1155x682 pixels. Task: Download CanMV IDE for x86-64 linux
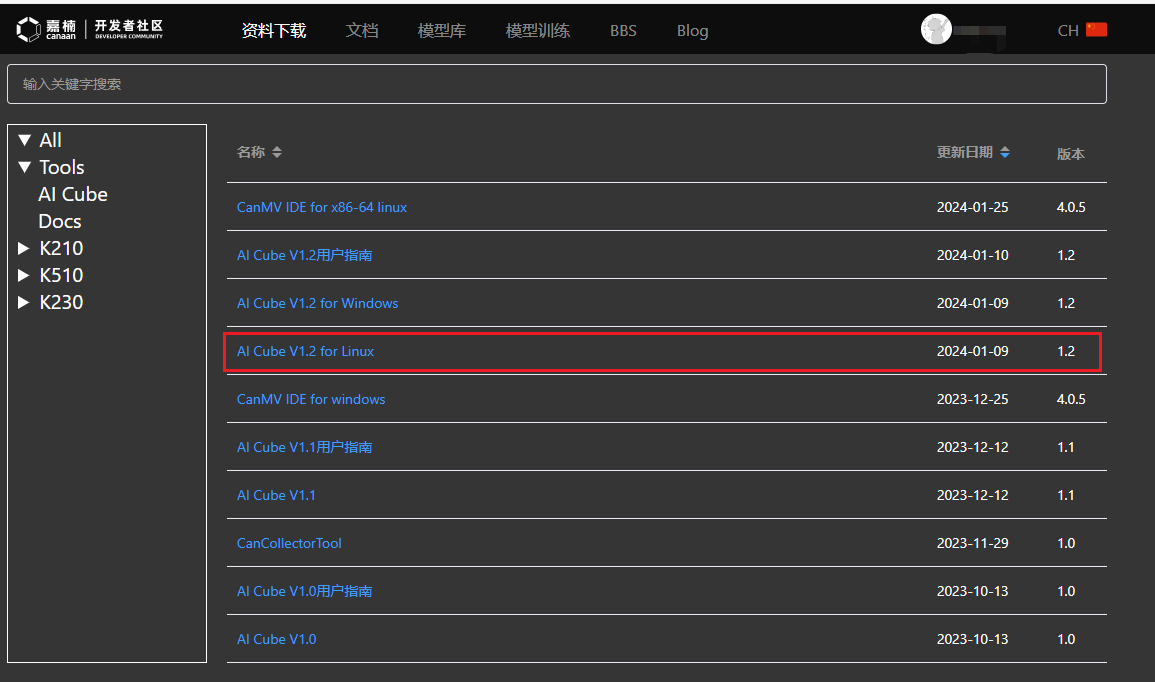pyautogui.click(x=322, y=207)
